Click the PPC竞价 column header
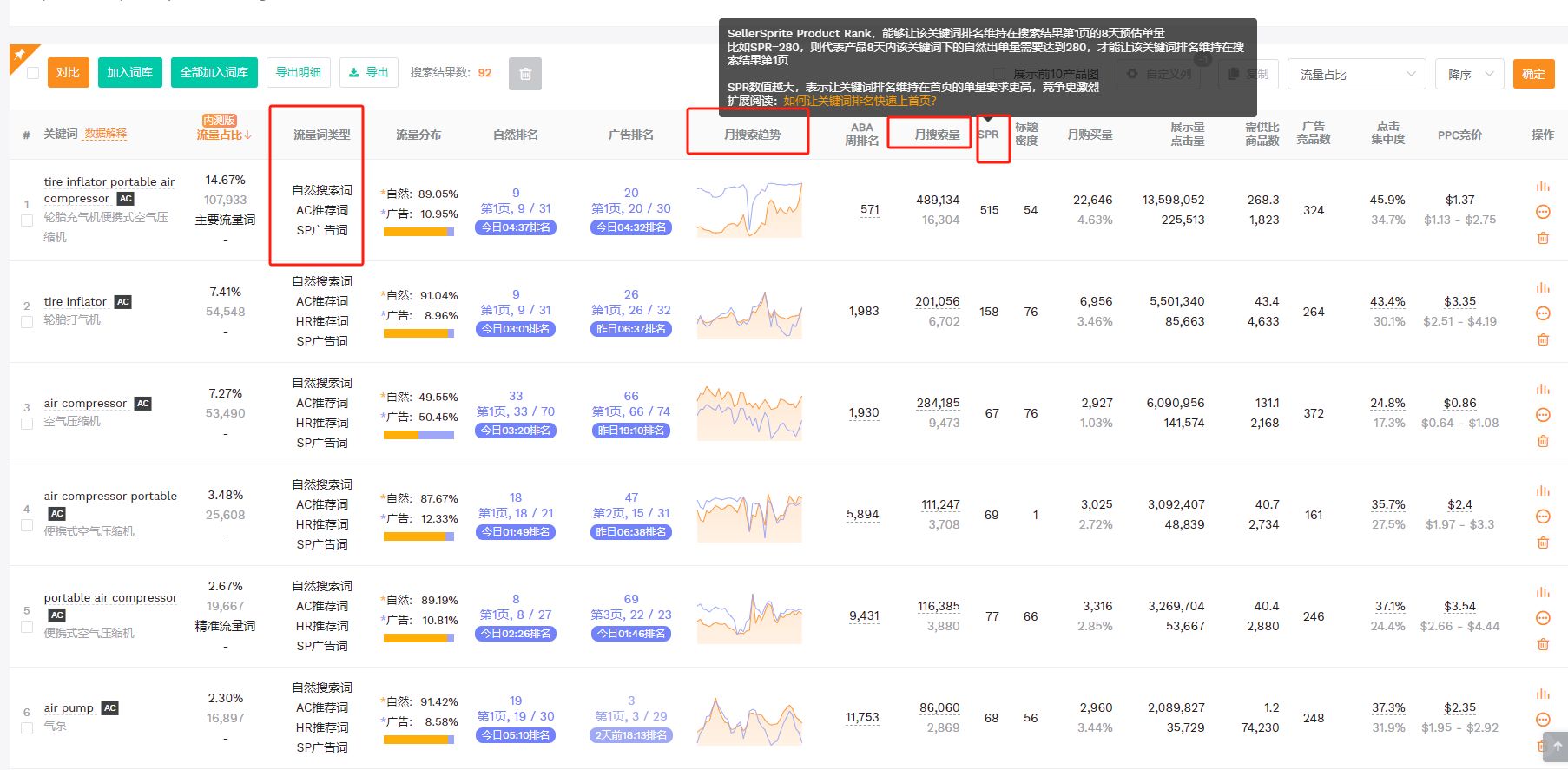 (x=1459, y=135)
